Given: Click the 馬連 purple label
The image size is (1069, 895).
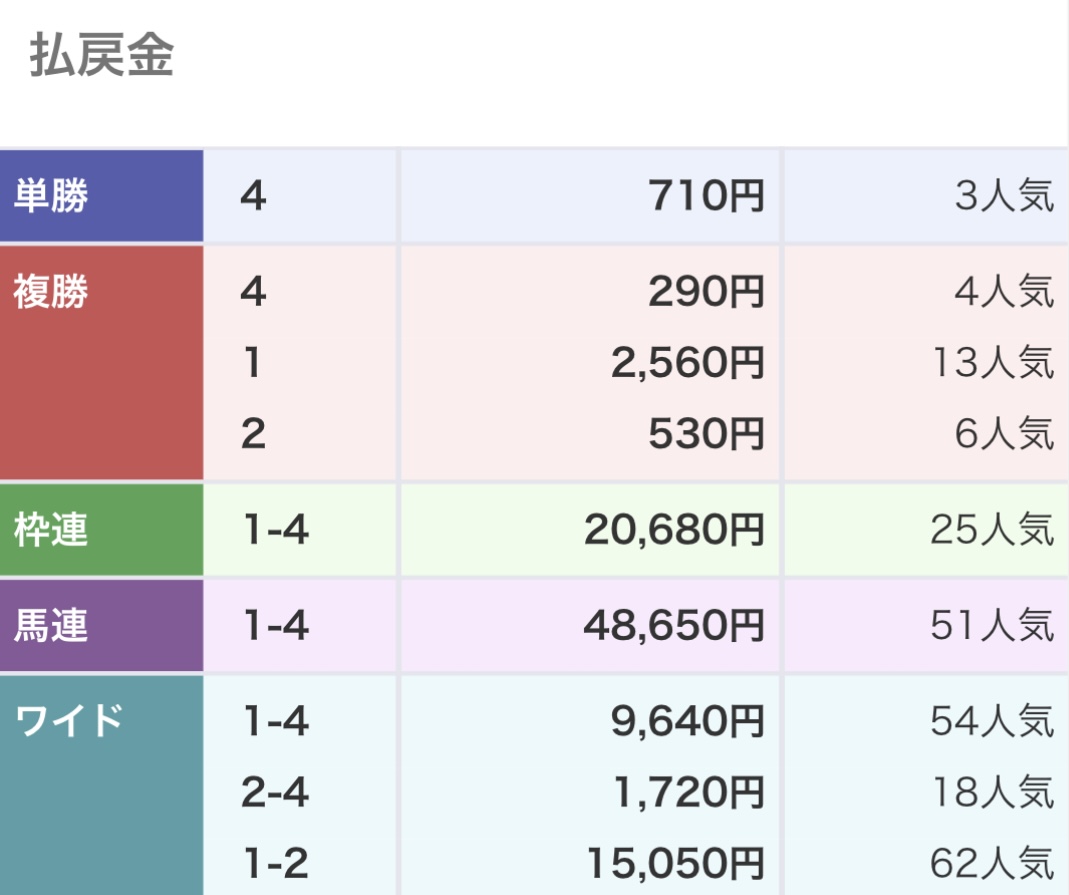Looking at the screenshot, I should (102, 625).
